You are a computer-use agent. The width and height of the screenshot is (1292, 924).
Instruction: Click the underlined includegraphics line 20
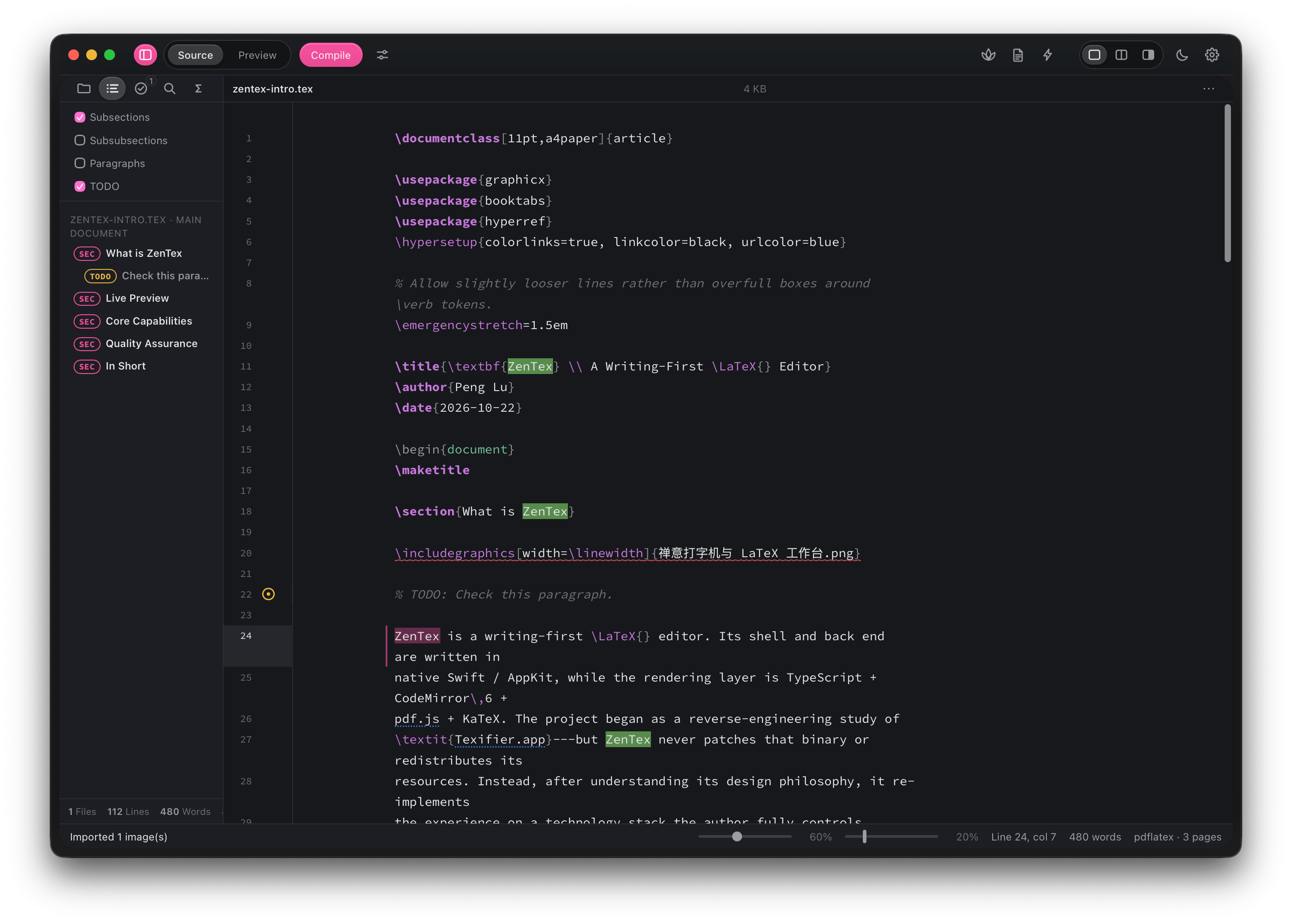click(627, 553)
